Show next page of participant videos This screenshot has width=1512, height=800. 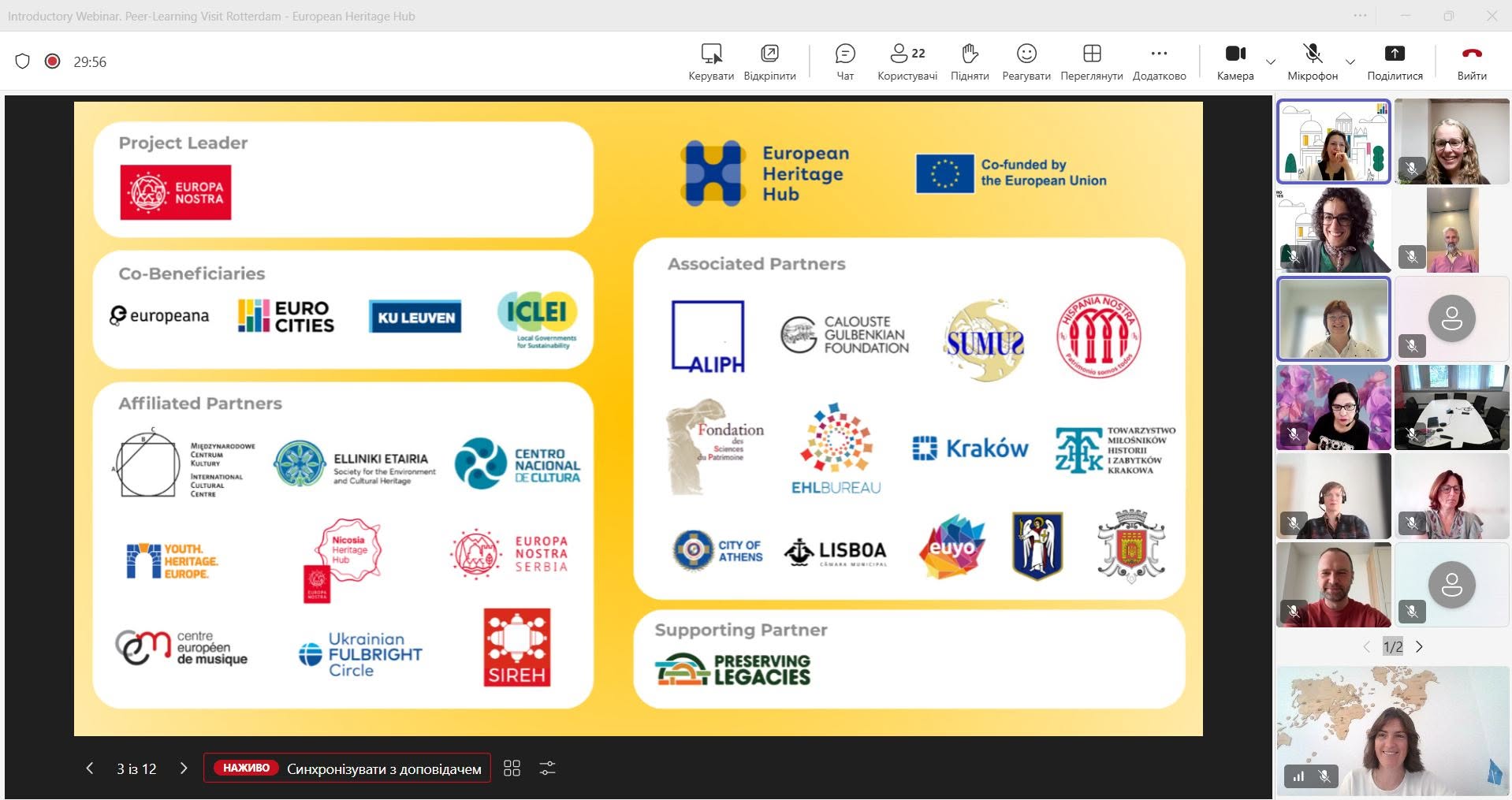[x=1419, y=646]
